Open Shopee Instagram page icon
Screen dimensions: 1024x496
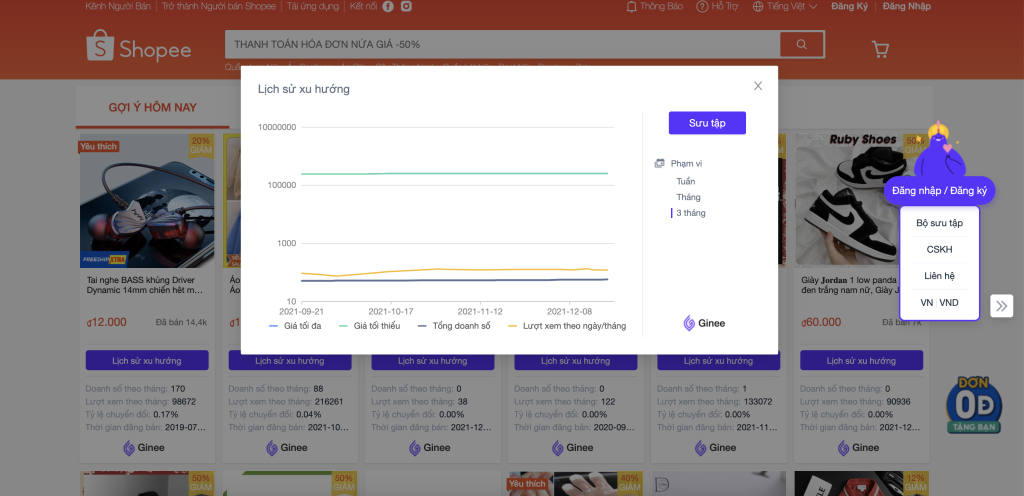[x=406, y=7]
